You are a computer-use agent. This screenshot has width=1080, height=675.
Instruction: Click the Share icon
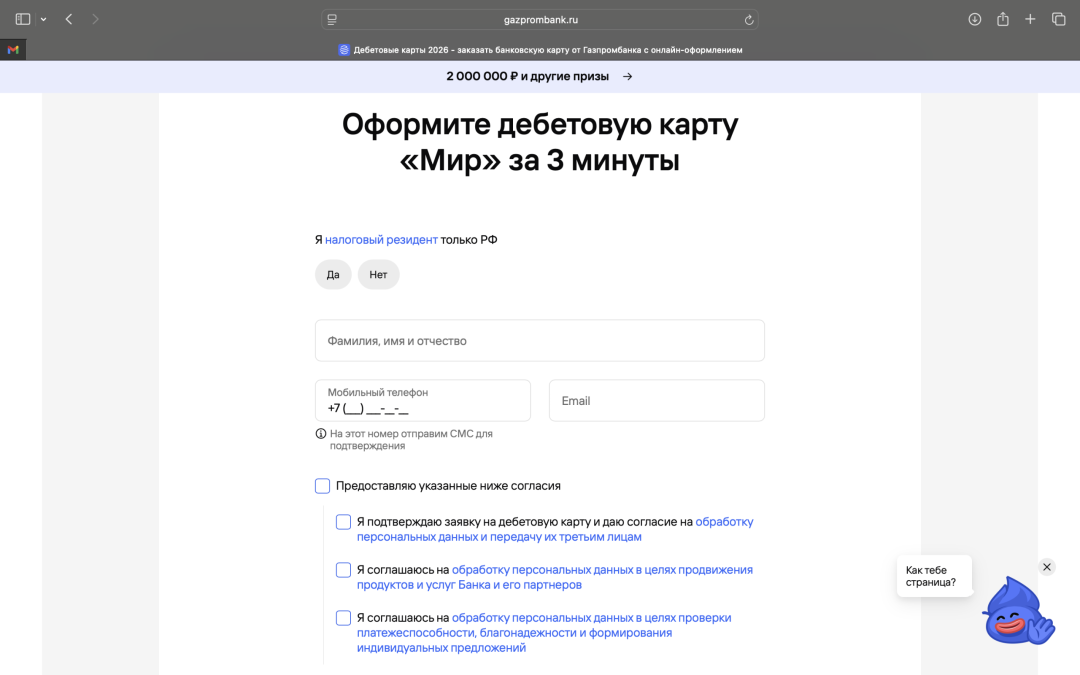pyautogui.click(x=1003, y=18)
